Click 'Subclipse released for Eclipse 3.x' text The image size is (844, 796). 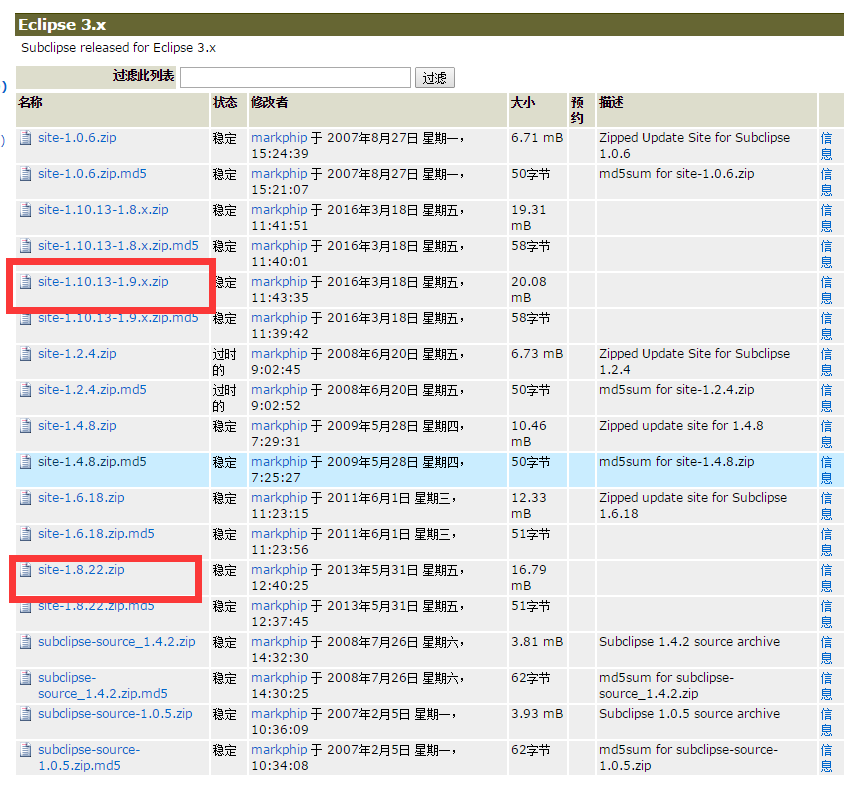pos(118,48)
